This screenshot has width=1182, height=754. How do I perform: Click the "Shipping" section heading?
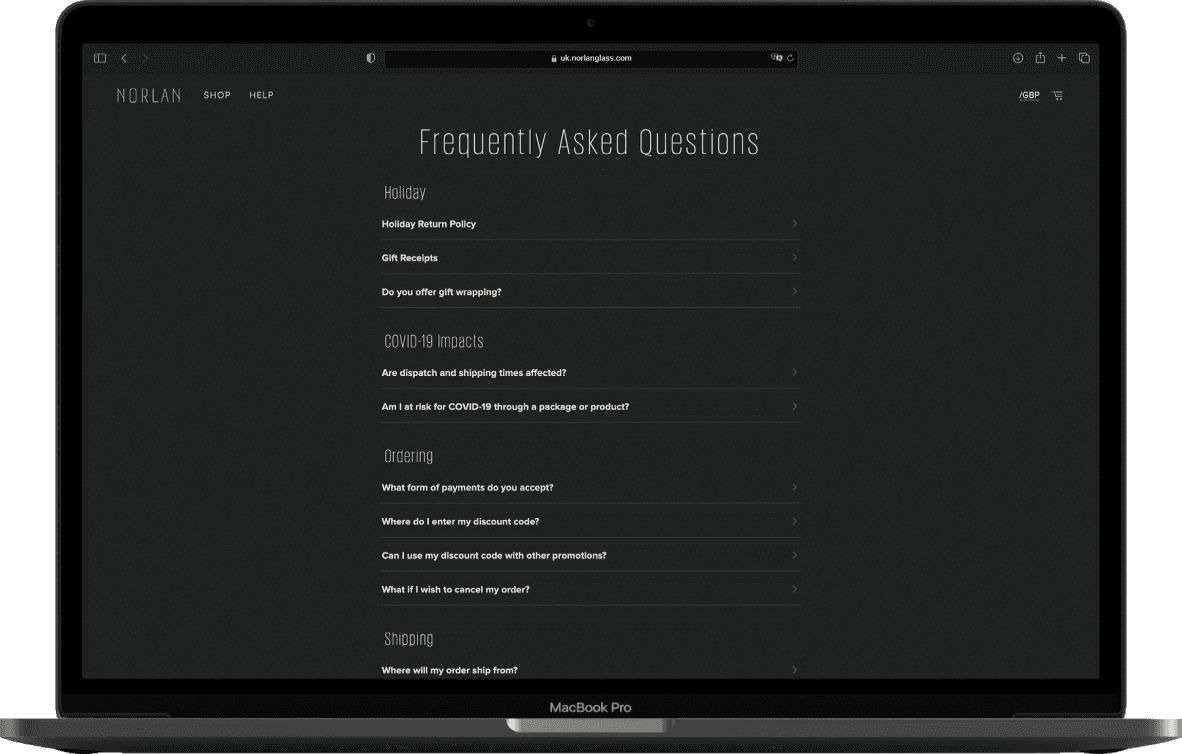point(409,639)
